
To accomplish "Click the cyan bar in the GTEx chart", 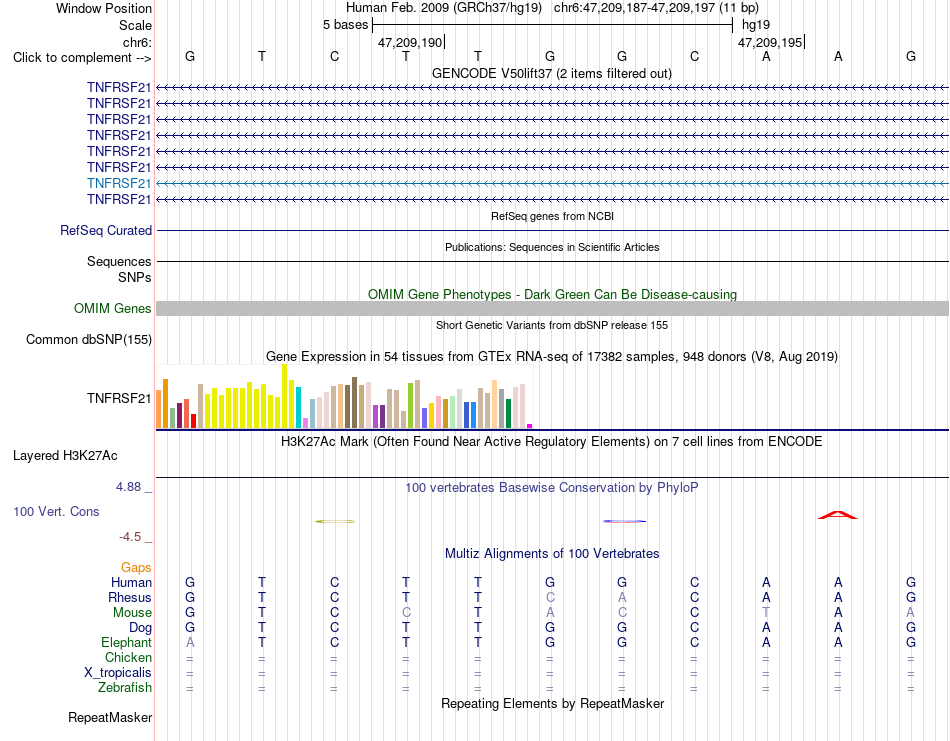I will [x=299, y=408].
